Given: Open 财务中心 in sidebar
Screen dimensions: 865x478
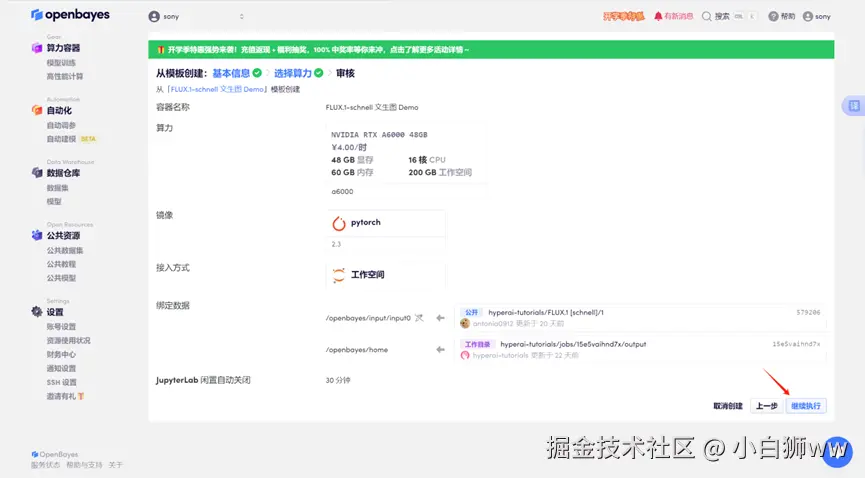Looking at the screenshot, I should pyautogui.click(x=61, y=354).
